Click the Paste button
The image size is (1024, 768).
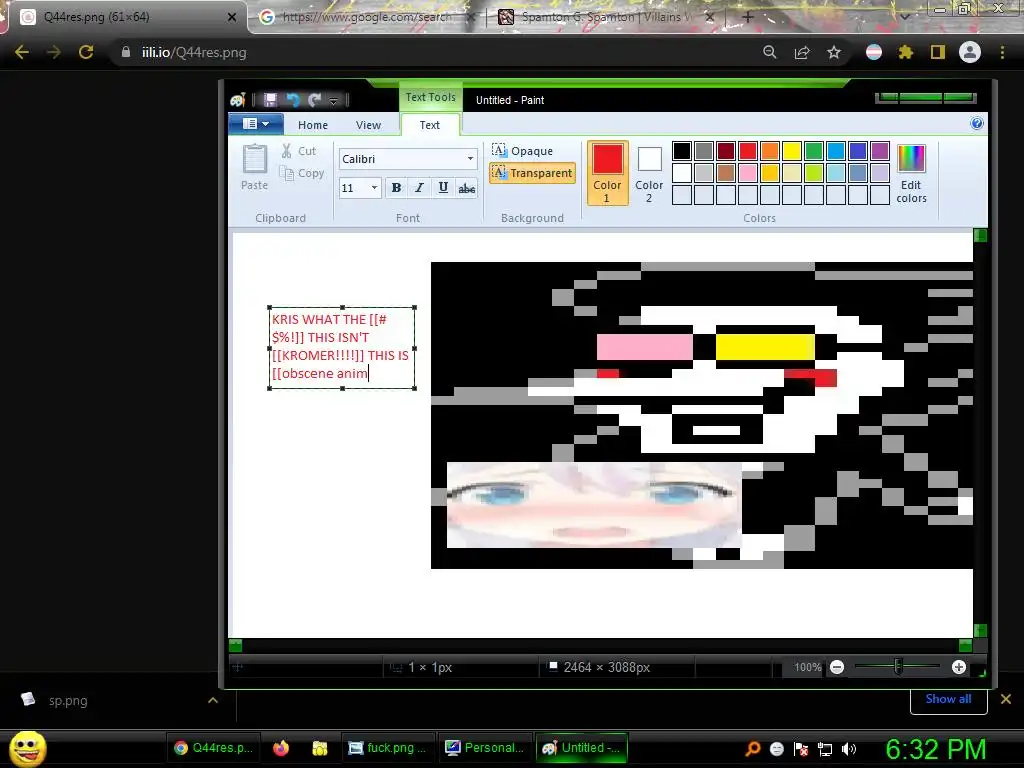[255, 168]
